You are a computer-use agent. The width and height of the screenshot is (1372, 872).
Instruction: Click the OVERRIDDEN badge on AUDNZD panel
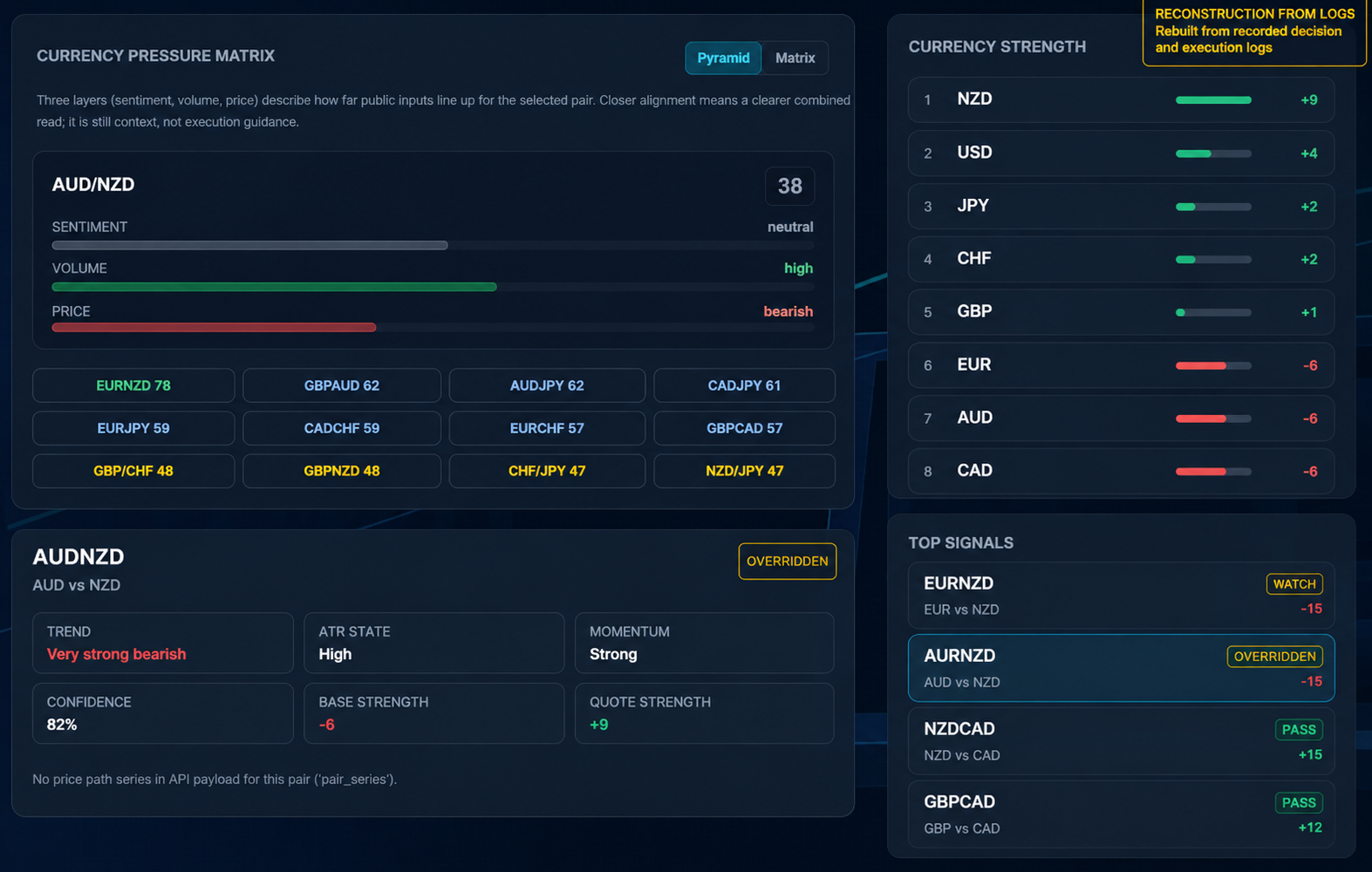click(788, 562)
